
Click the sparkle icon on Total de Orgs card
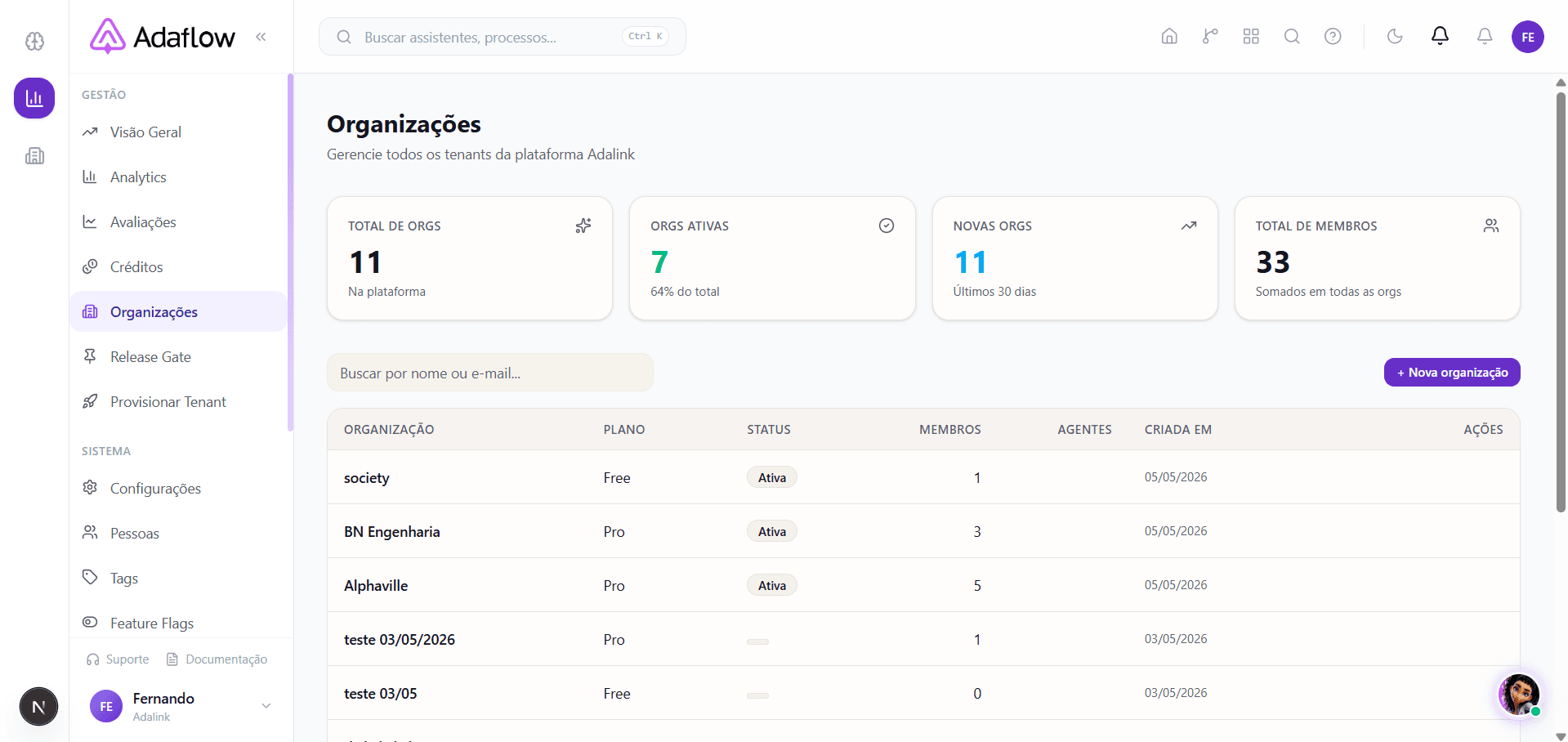tap(583, 226)
